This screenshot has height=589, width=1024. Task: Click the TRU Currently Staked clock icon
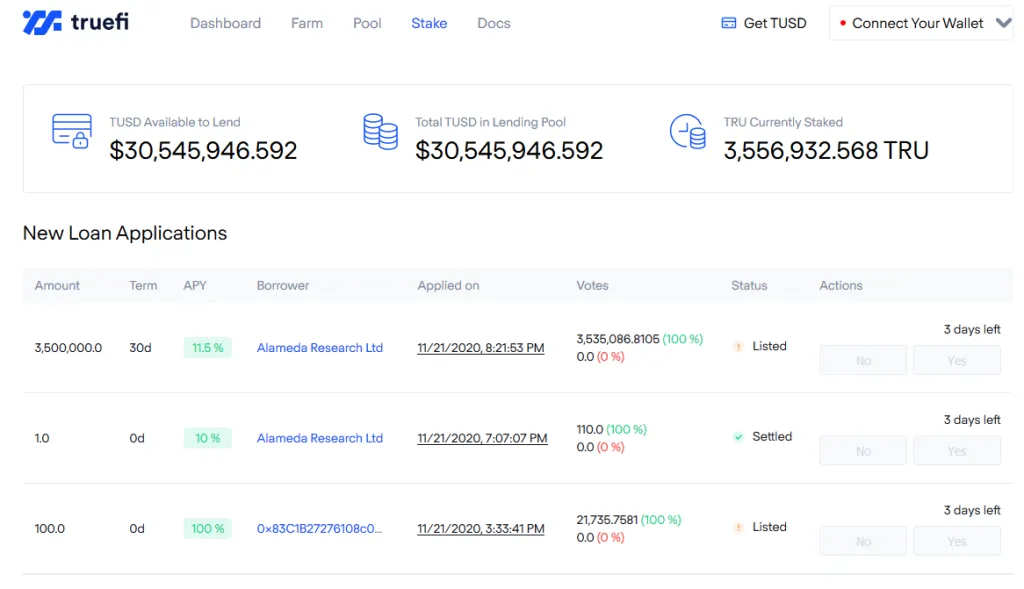(x=687, y=131)
